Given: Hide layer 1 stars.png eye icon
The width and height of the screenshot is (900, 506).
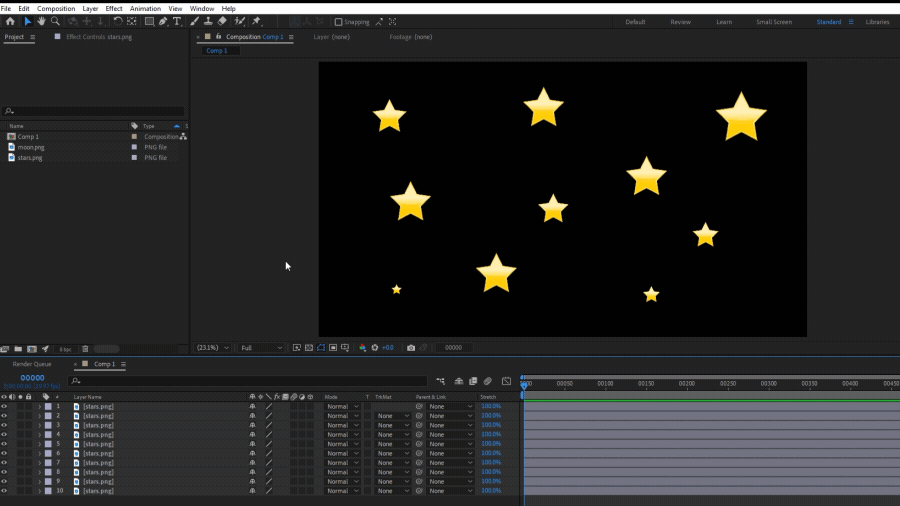Looking at the screenshot, I should pyautogui.click(x=4, y=406).
